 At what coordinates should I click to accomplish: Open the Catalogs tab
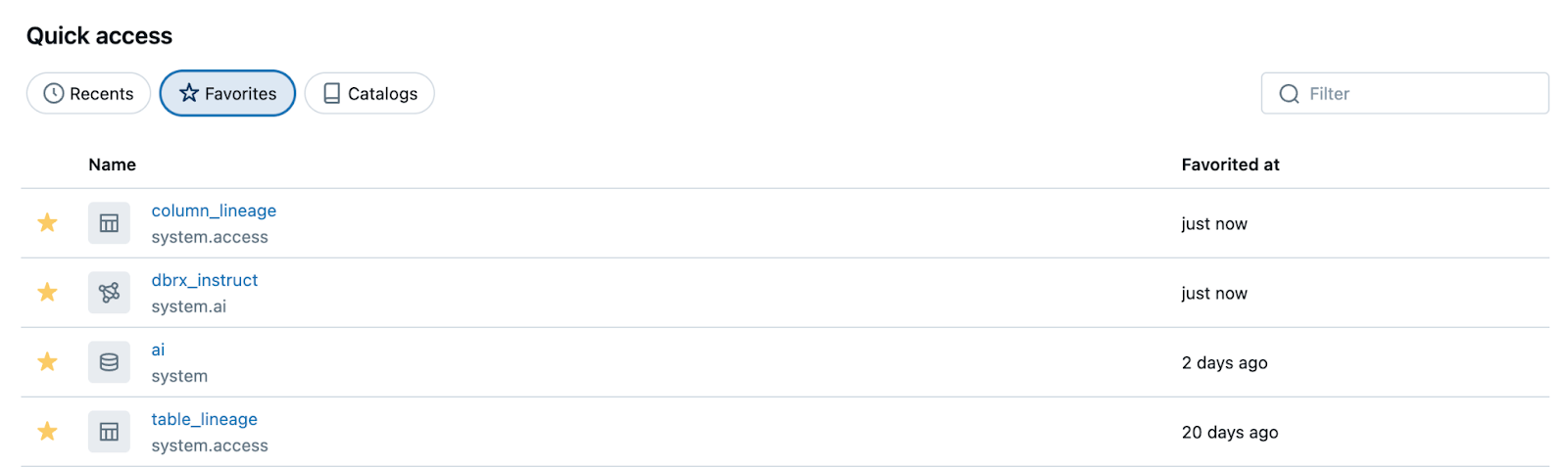point(369,94)
